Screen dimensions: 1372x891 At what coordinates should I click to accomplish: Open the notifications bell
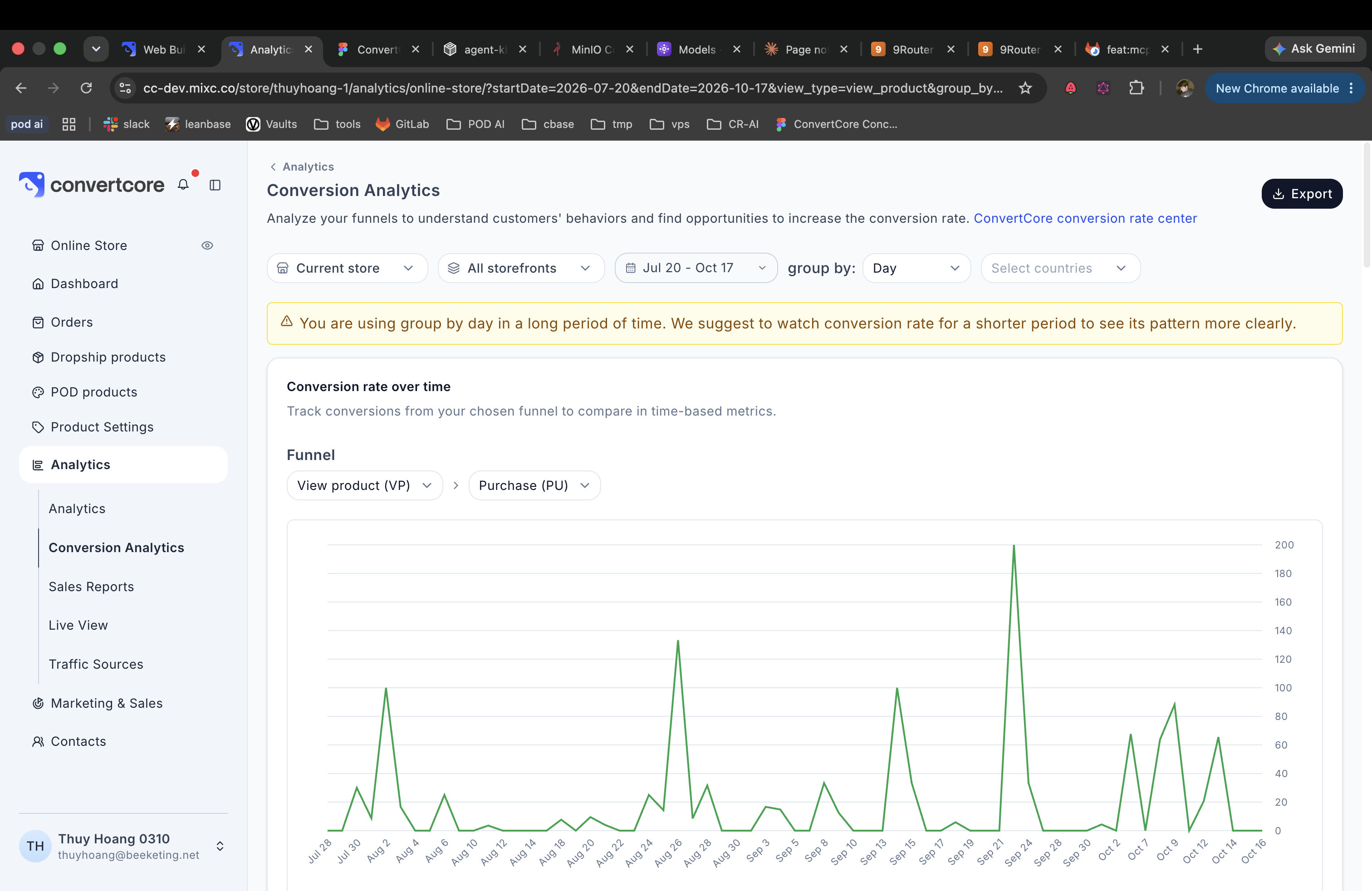click(x=183, y=185)
